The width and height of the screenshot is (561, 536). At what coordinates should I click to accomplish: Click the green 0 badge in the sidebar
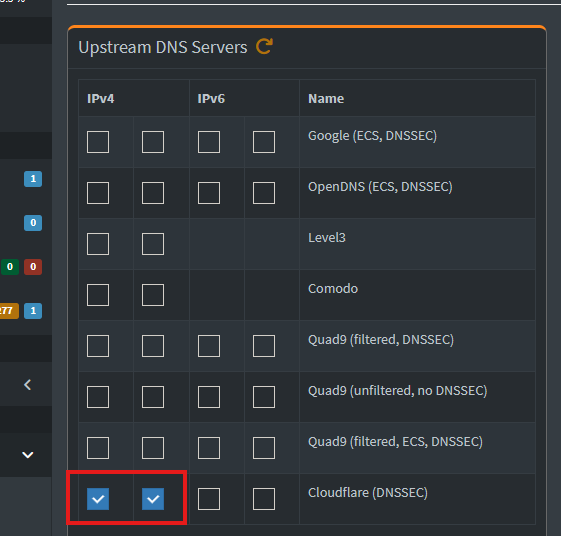[x=10, y=267]
